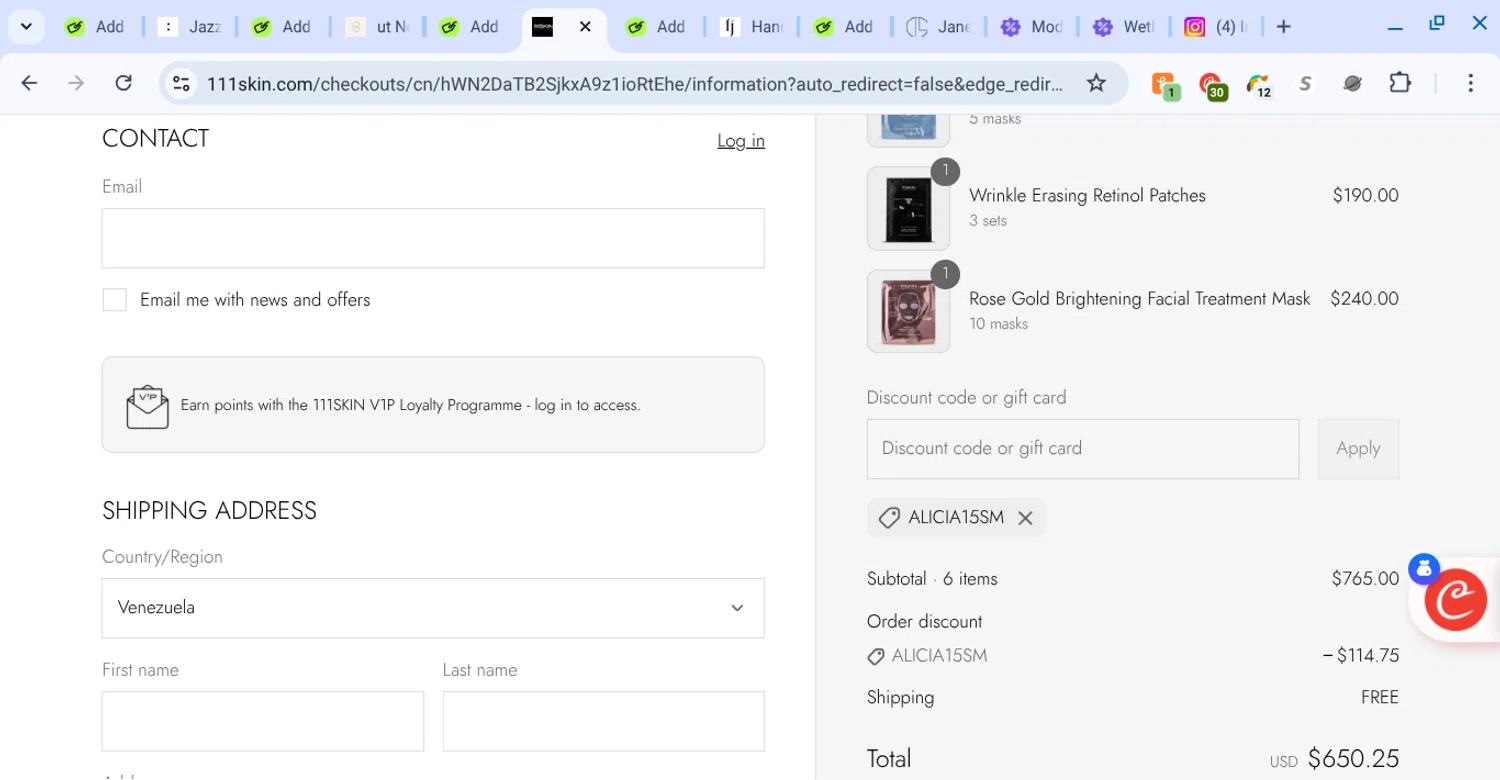Click the V1P loyalty envelope icon
1500x780 pixels.
click(x=147, y=406)
